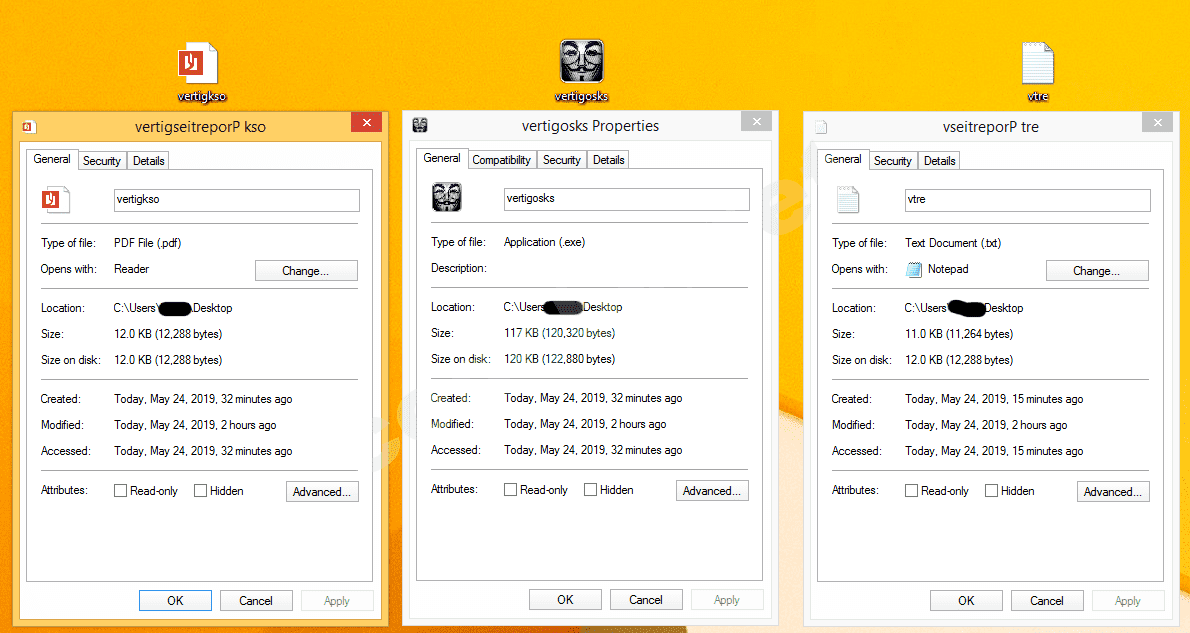Switch to Security tab in vertigosks Properties
This screenshot has width=1190, height=633.
click(x=562, y=160)
